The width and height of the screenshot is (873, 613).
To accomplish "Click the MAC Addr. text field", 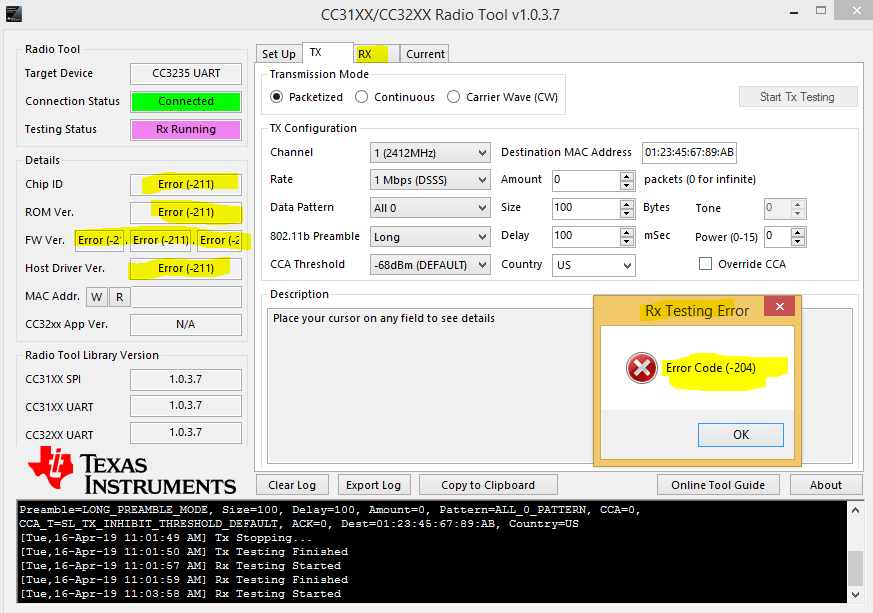I will pyautogui.click(x=187, y=297).
